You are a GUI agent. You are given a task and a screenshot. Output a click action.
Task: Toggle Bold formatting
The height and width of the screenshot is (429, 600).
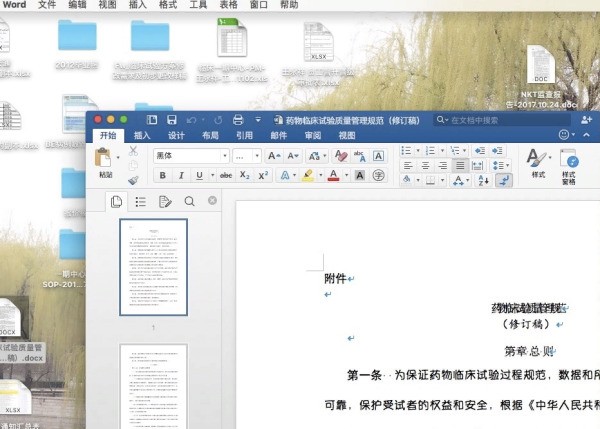pyautogui.click(x=163, y=176)
